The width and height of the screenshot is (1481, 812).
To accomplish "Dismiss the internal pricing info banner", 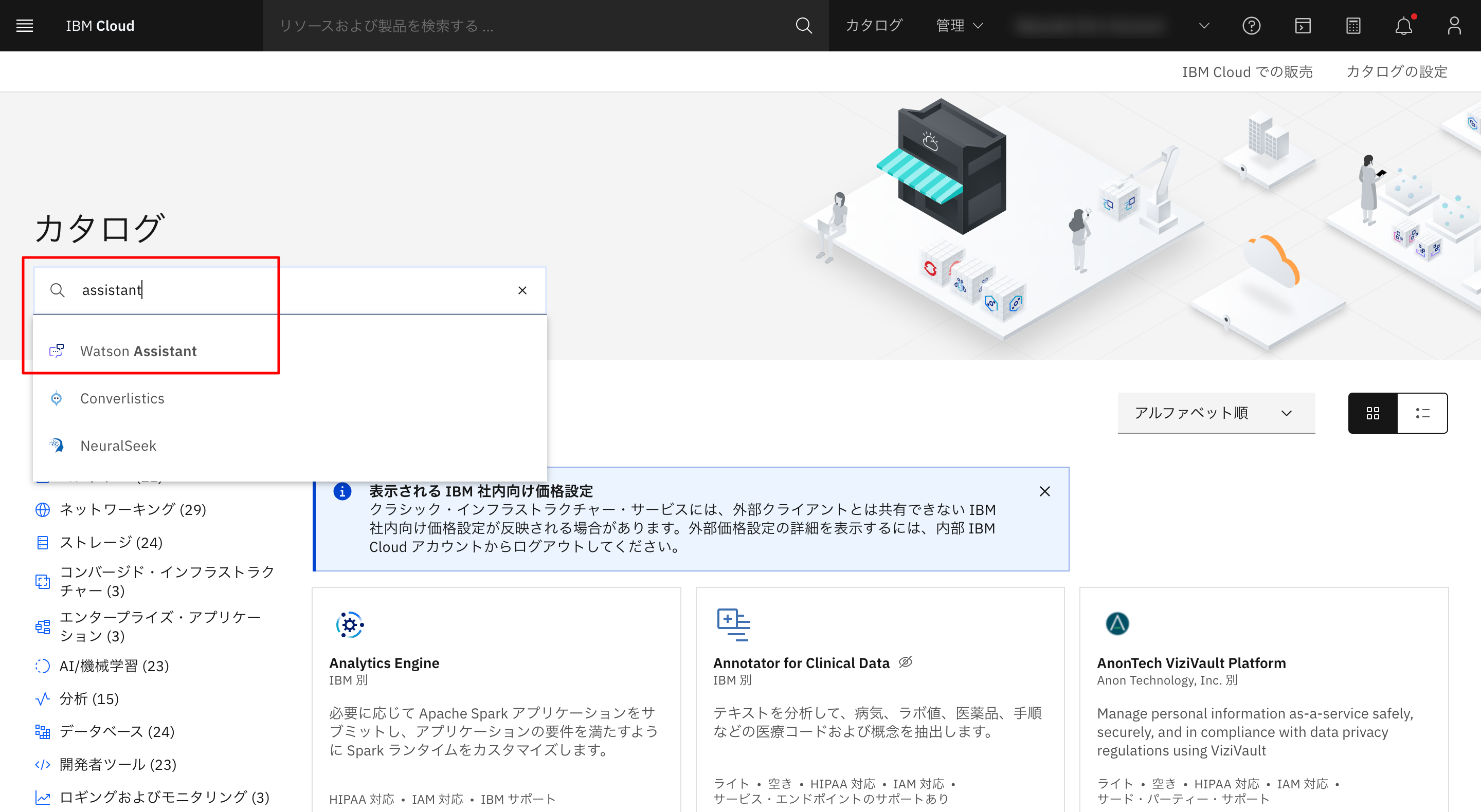I will tap(1044, 491).
